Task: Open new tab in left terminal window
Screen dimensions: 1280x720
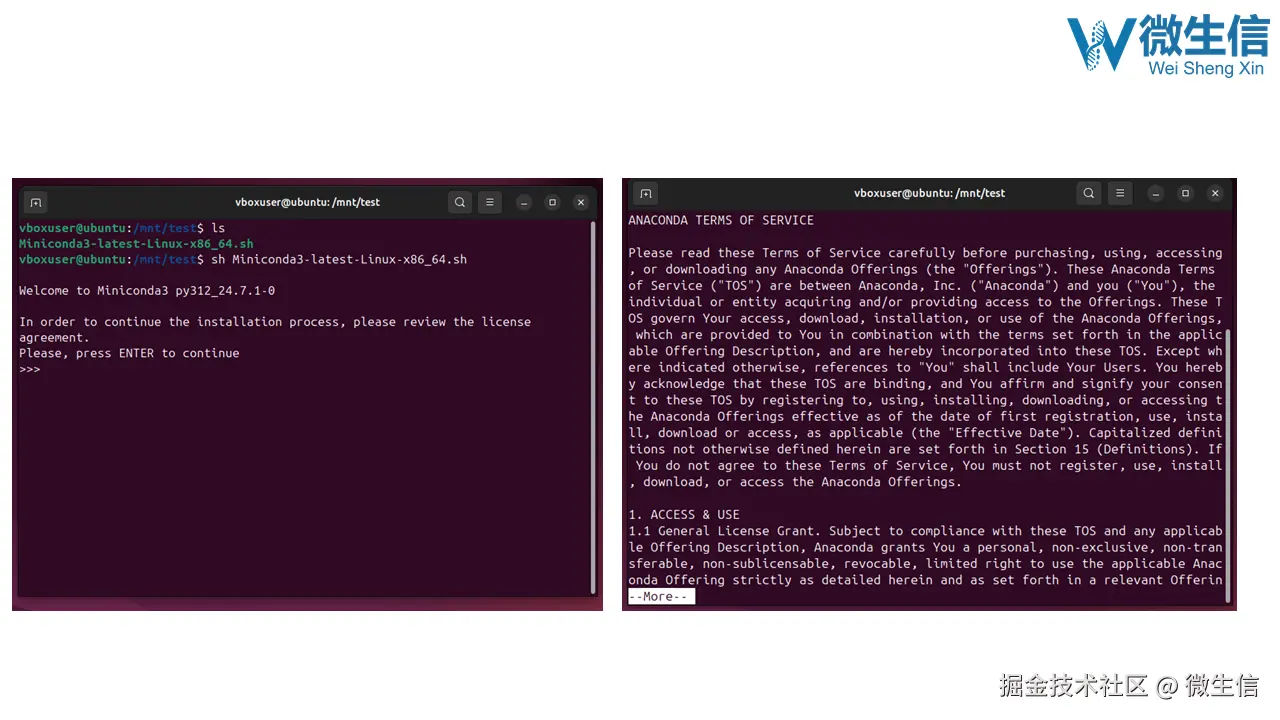Action: pyautogui.click(x=36, y=202)
